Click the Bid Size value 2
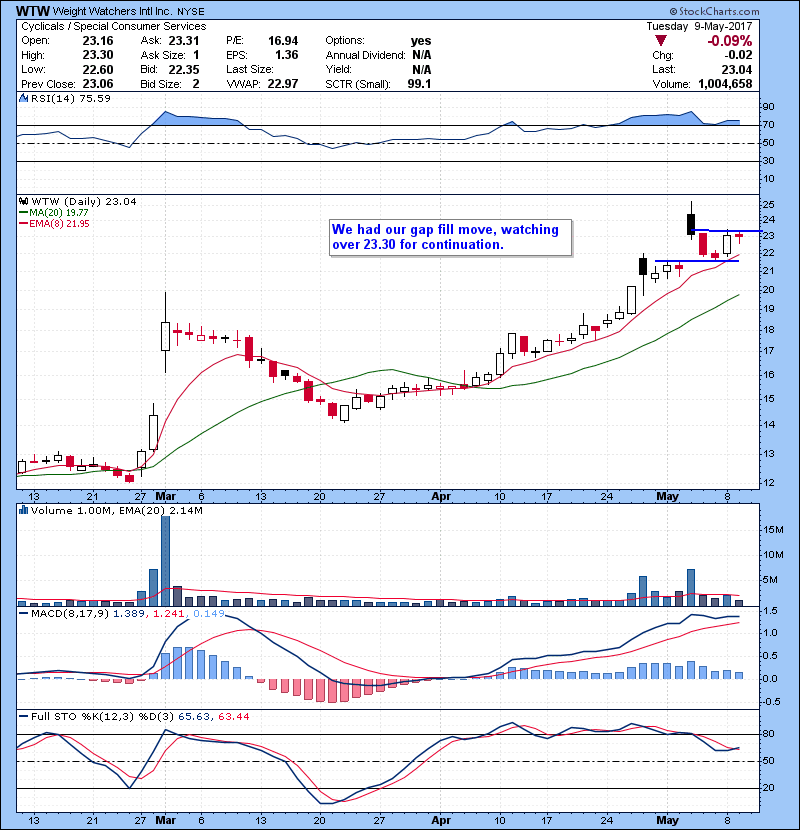This screenshot has width=800, height=830. 196,84
